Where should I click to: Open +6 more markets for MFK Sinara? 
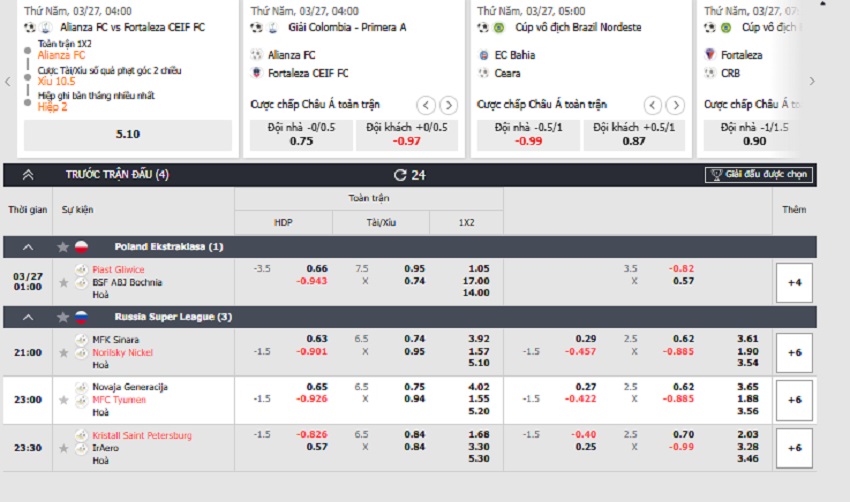point(794,353)
